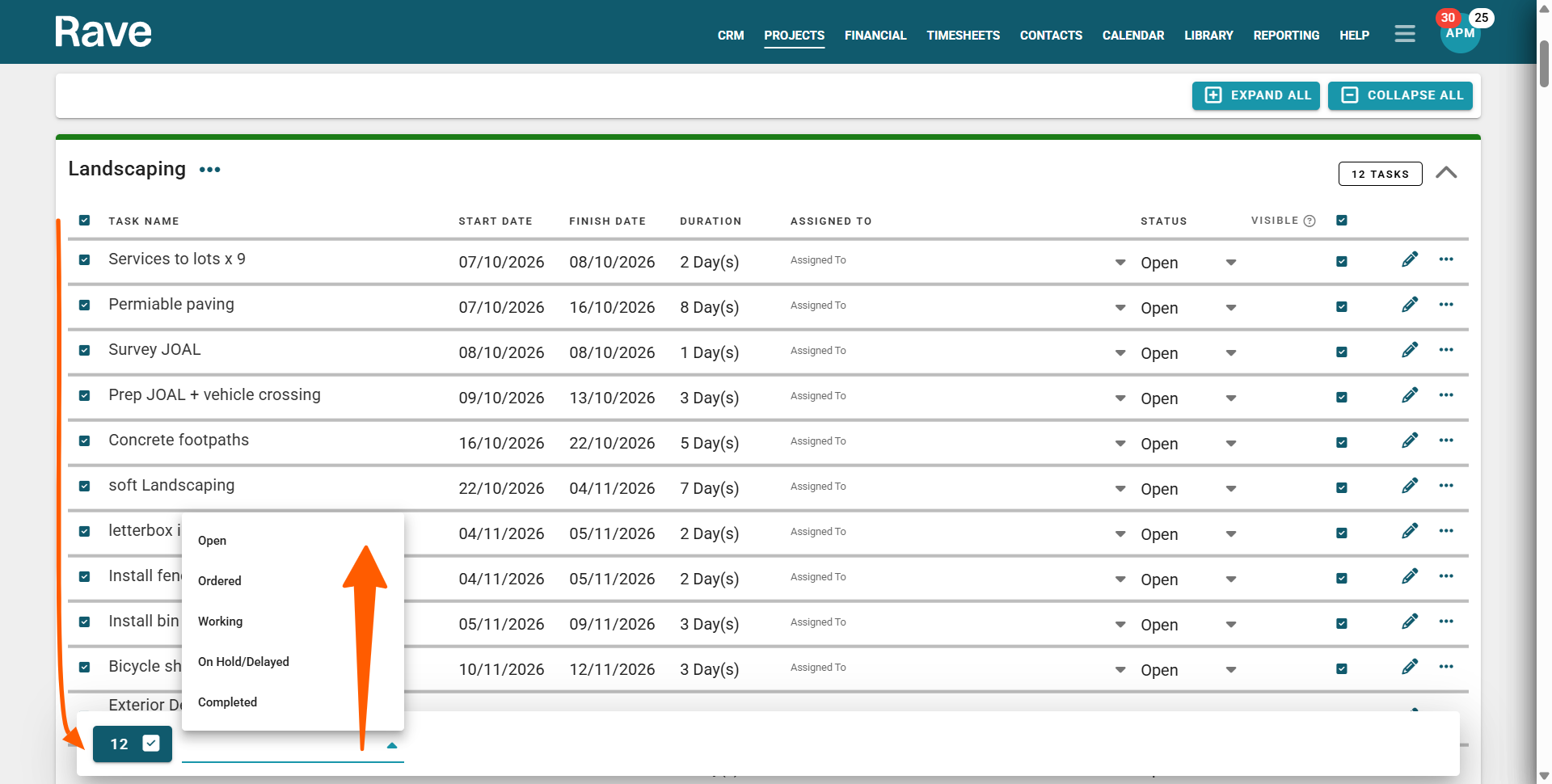The image size is (1552, 784).
Task: Edit the Concrete footpaths task
Action: point(1410,440)
